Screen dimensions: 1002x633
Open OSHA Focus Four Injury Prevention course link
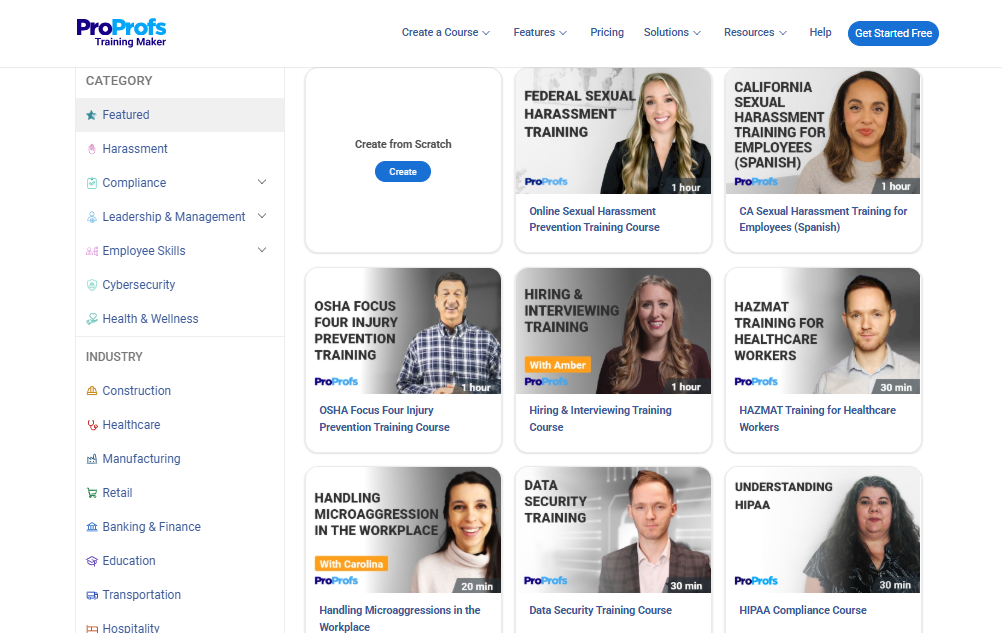(384, 419)
